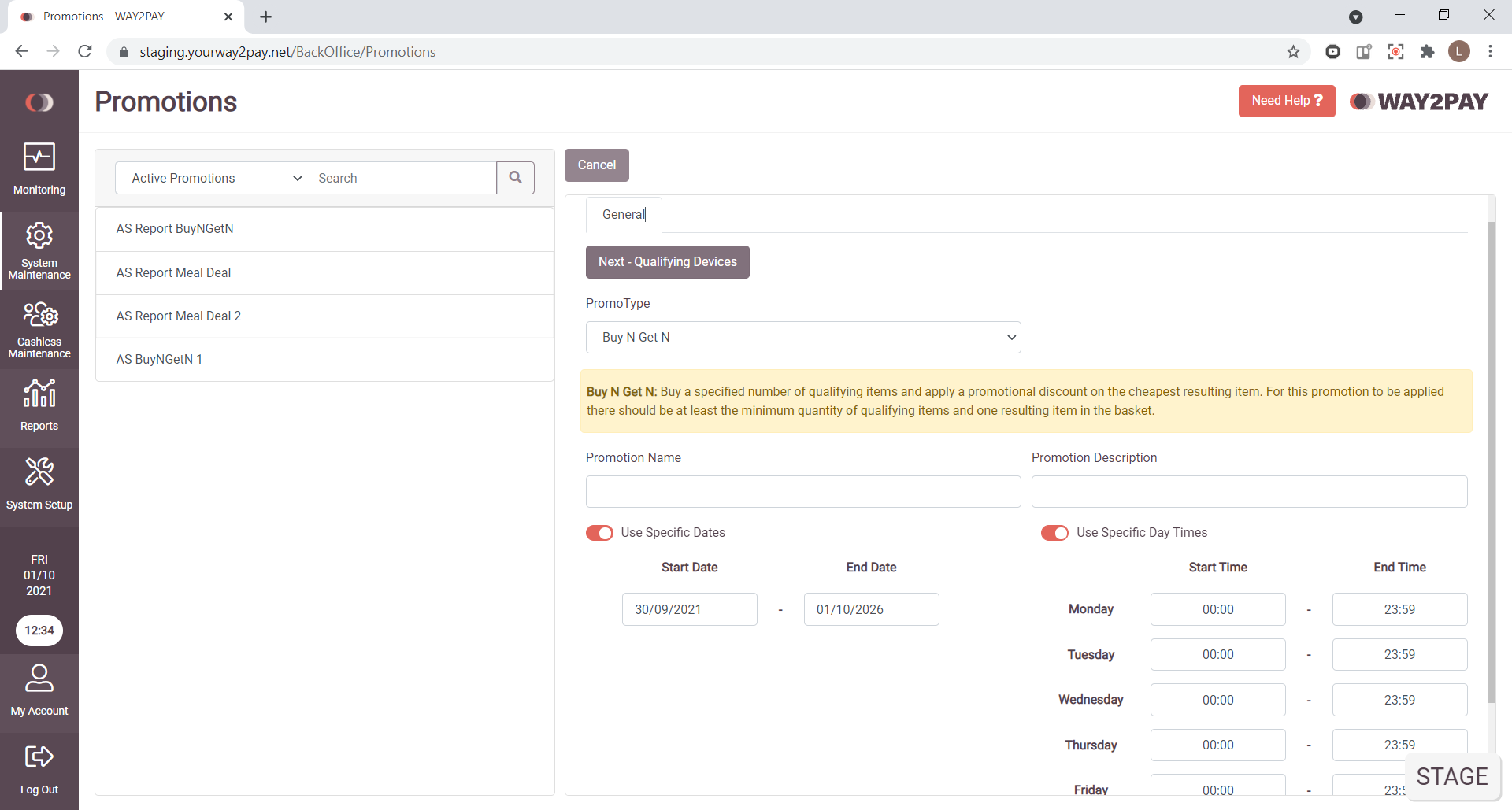Click the browser address bar URL
1512x810 pixels.
(x=287, y=52)
